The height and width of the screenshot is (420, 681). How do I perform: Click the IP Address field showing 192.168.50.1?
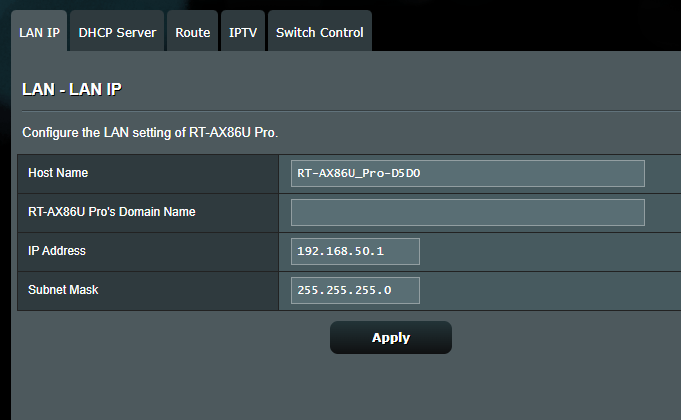pyautogui.click(x=355, y=251)
